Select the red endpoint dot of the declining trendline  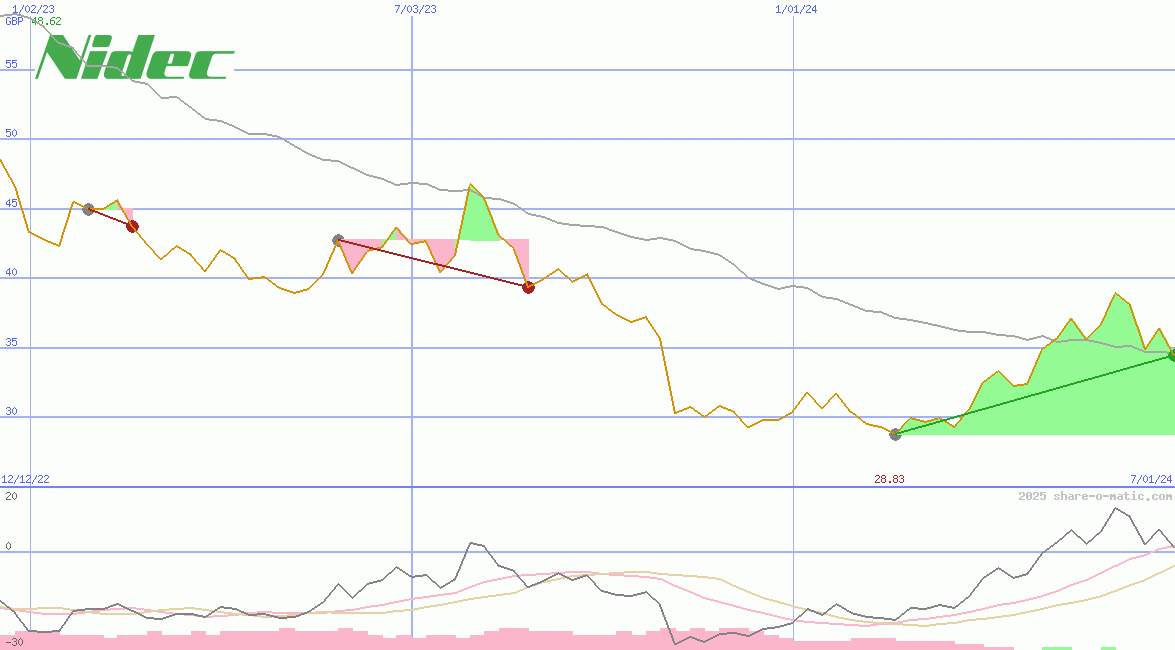(x=528, y=287)
